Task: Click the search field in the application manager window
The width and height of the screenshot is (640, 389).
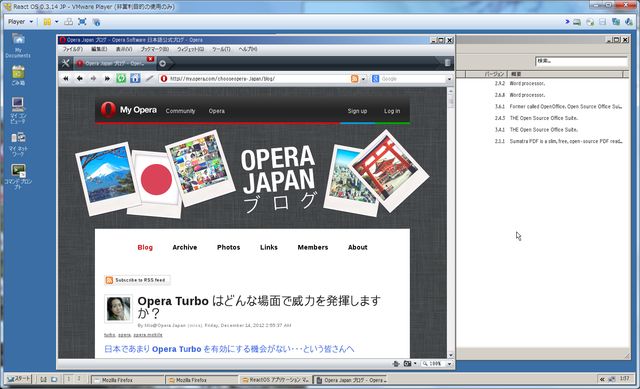Action: (x=581, y=61)
